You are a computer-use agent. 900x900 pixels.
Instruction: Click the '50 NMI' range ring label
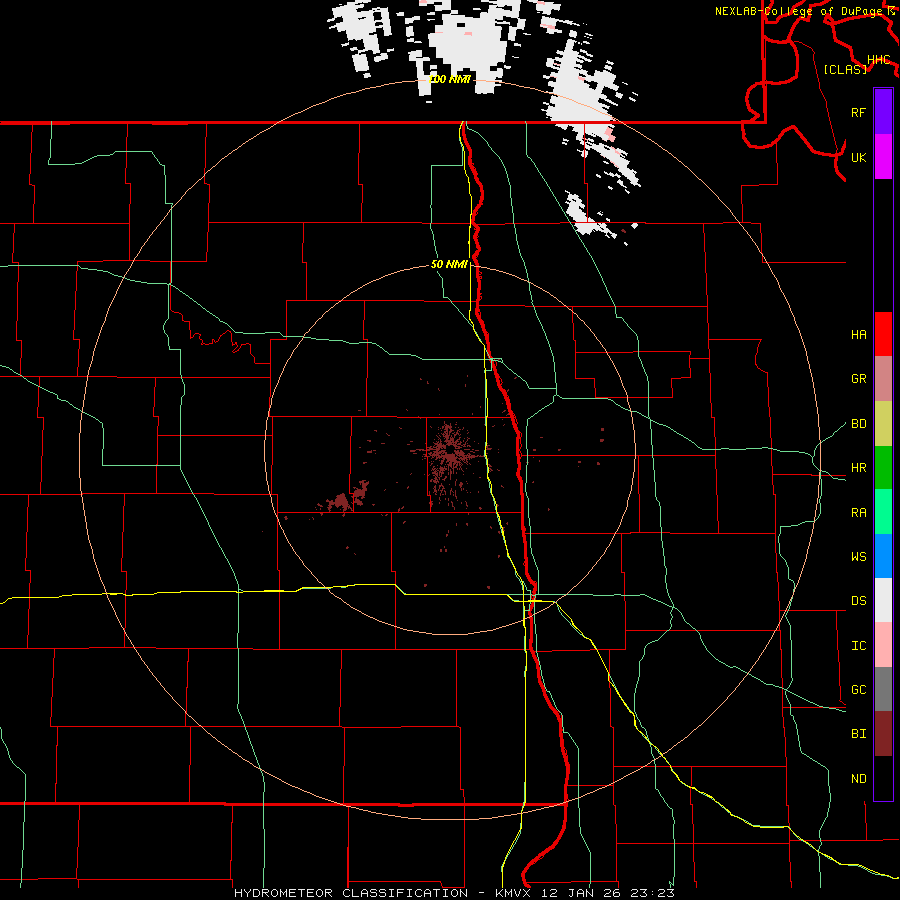click(449, 264)
